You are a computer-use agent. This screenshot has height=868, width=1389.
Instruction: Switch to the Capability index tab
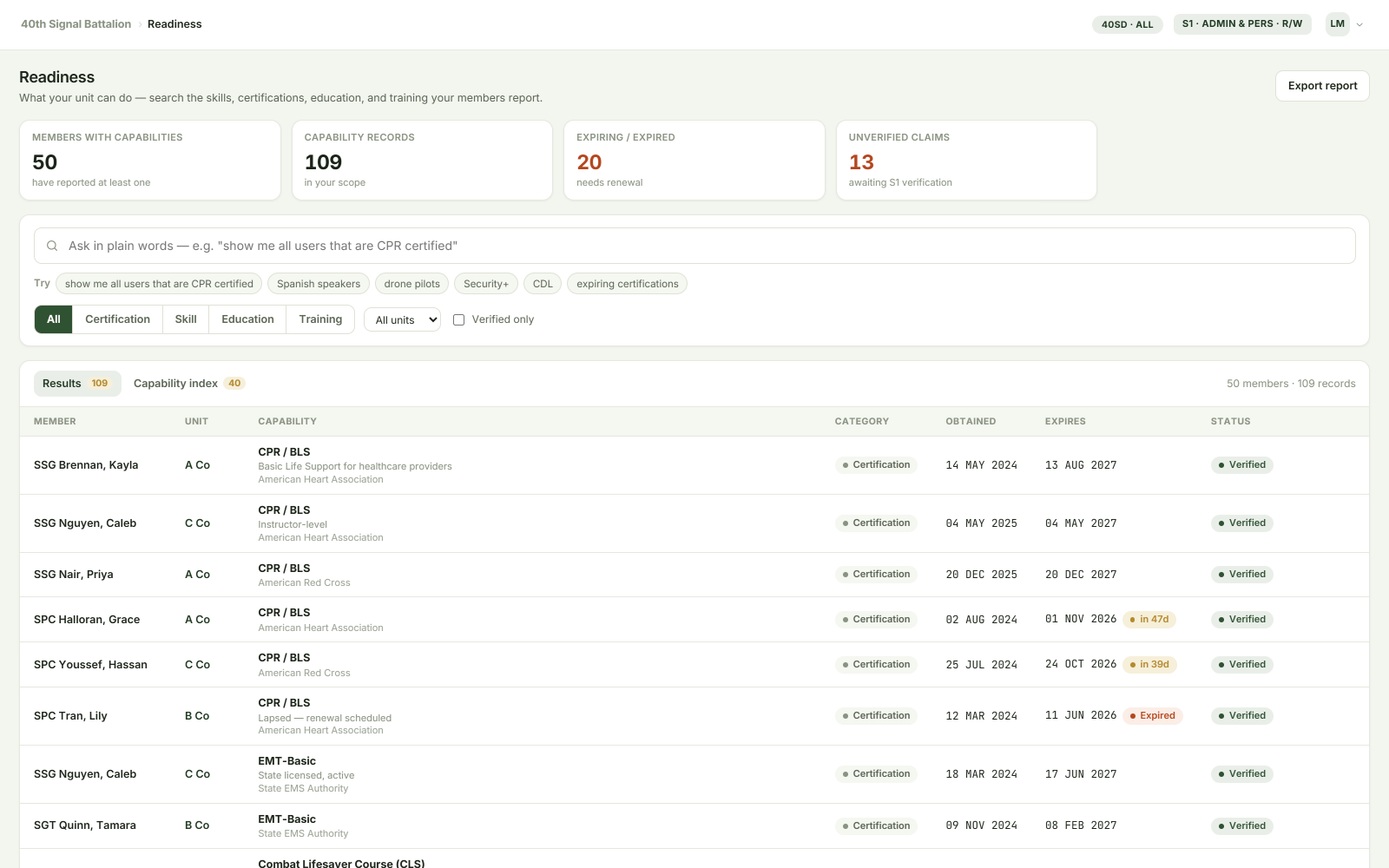coord(189,384)
